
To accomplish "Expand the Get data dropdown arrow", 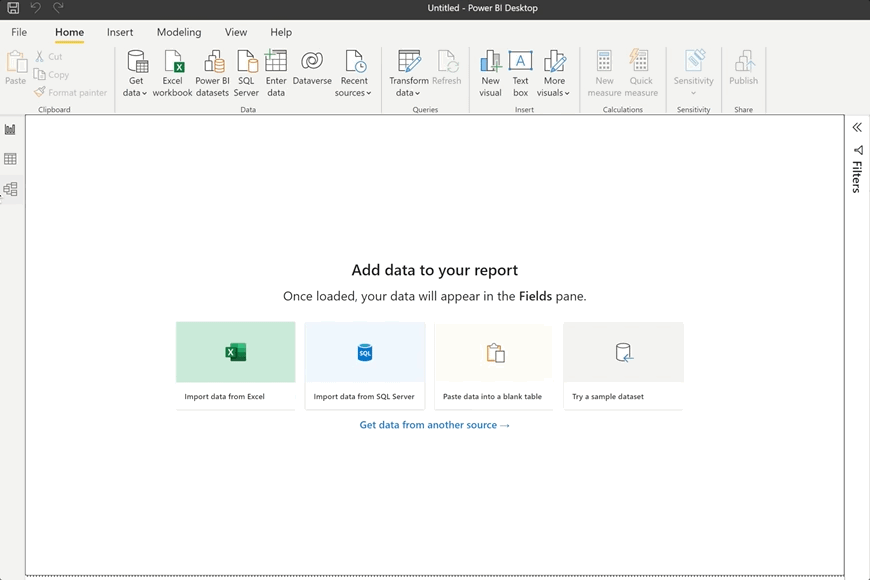I will pyautogui.click(x=144, y=93).
